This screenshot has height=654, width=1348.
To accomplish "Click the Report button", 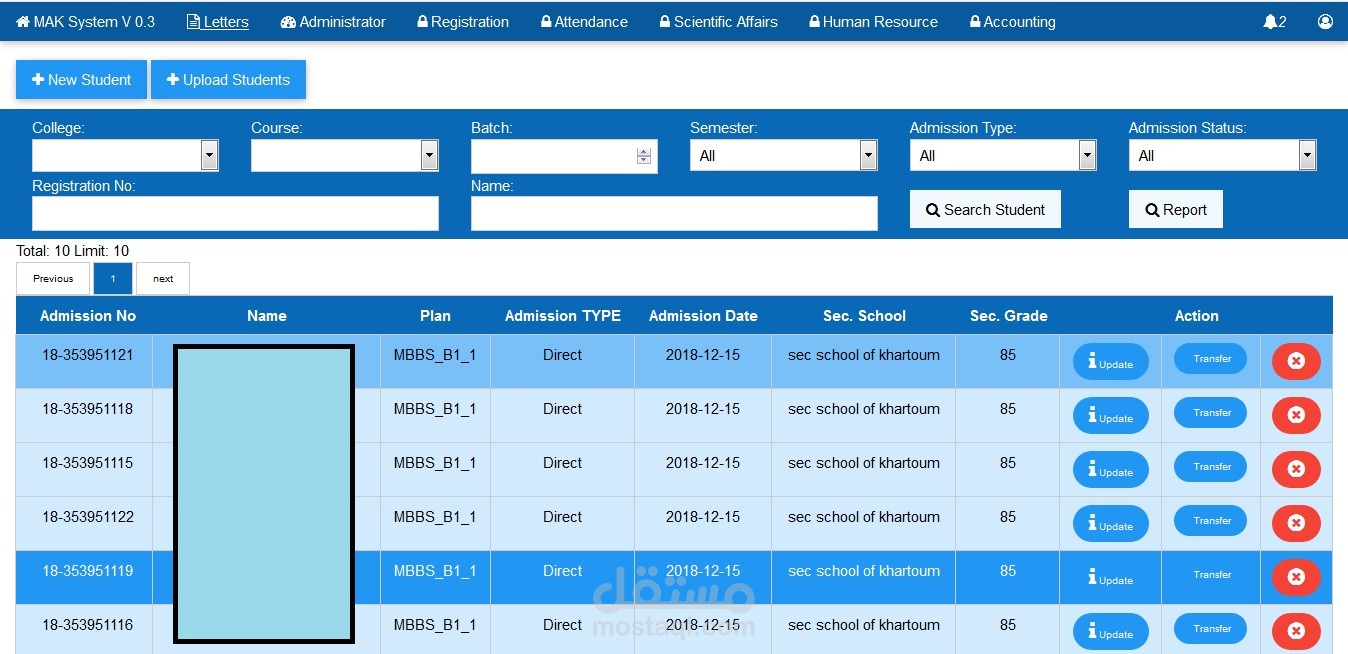I will click(1176, 209).
